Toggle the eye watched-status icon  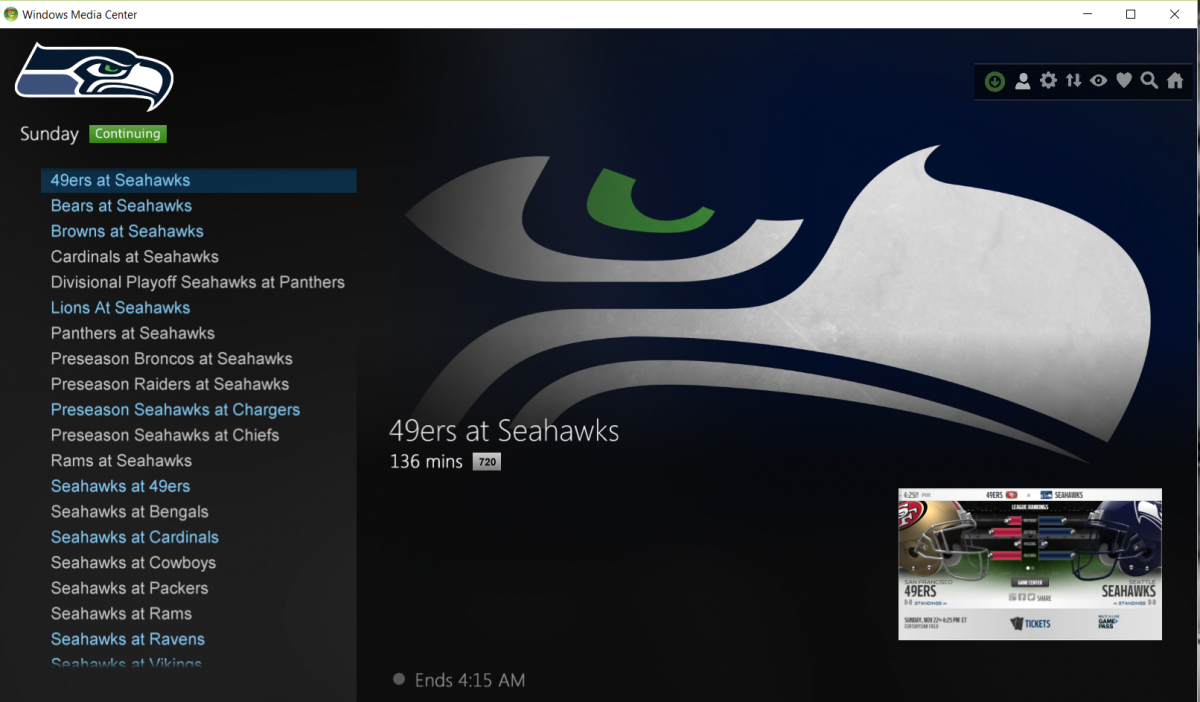(1098, 81)
